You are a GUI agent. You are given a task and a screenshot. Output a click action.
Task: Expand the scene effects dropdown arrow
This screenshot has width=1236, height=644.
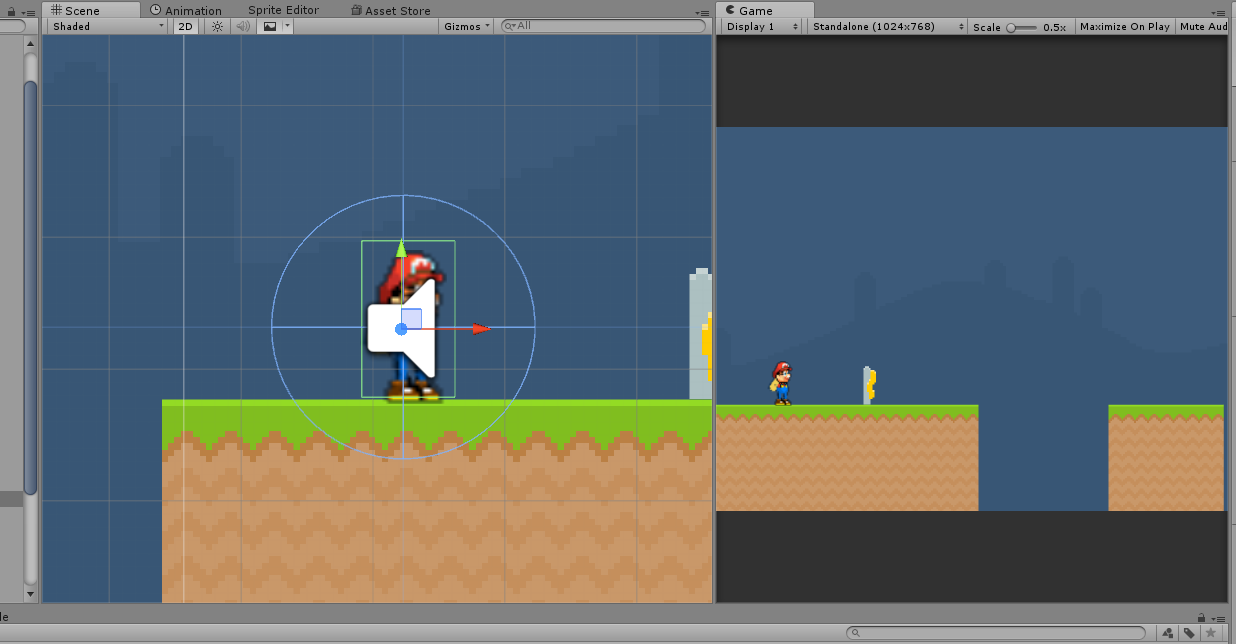point(288,26)
